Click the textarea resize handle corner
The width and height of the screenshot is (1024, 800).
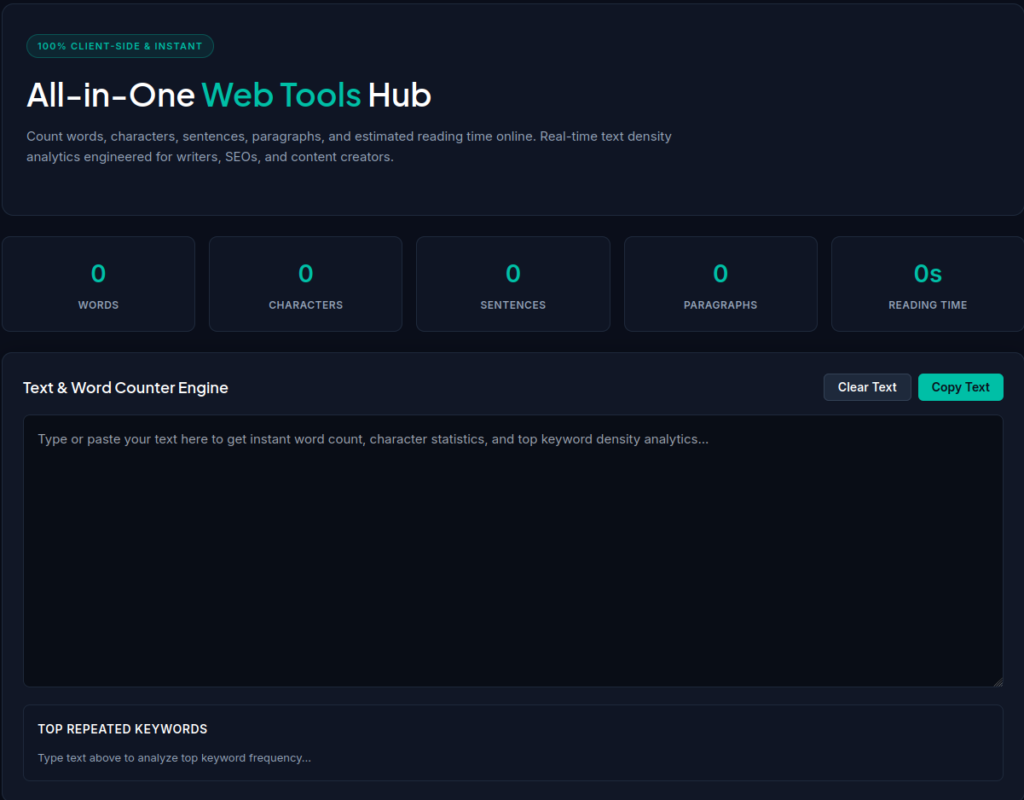pos(998,682)
